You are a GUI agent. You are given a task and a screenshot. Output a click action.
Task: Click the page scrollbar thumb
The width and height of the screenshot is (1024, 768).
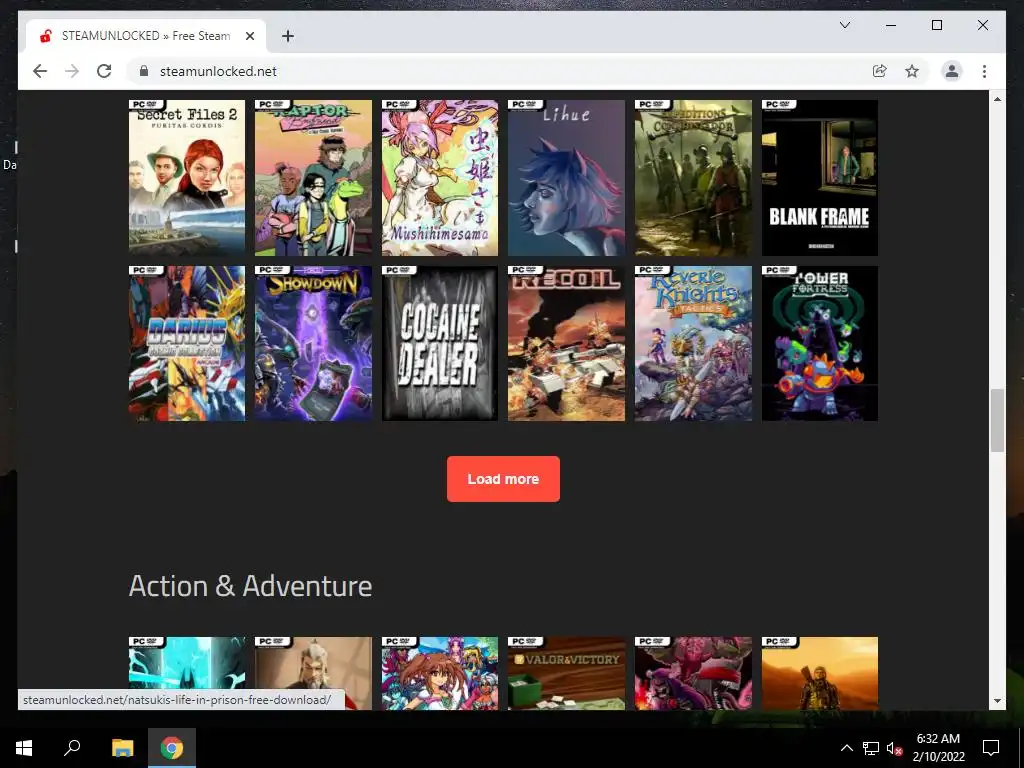tap(997, 420)
